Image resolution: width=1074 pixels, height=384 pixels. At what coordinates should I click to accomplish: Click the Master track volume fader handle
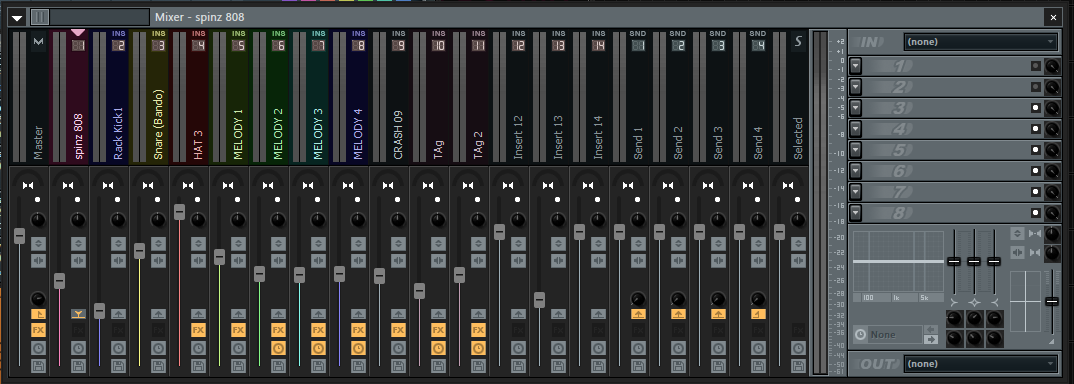[x=19, y=235]
